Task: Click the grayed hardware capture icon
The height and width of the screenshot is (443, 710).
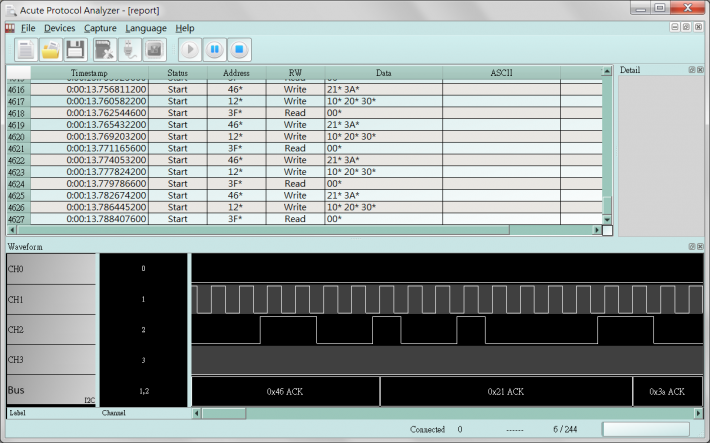Action: (x=153, y=49)
